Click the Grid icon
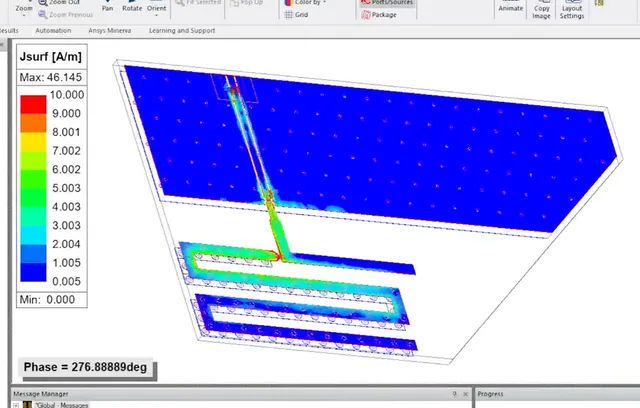Viewport: 640px width, 408px height. [289, 15]
